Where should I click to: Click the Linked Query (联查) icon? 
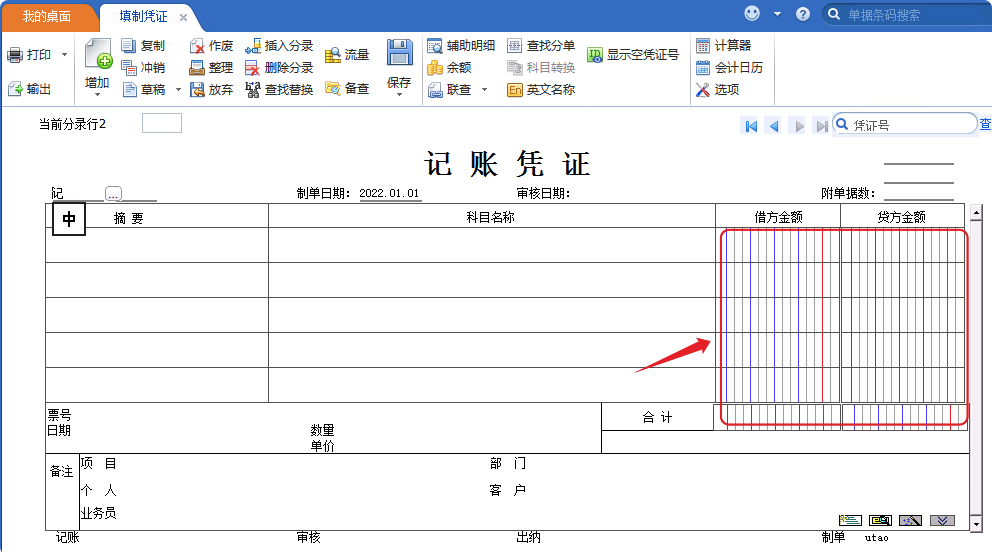click(435, 90)
